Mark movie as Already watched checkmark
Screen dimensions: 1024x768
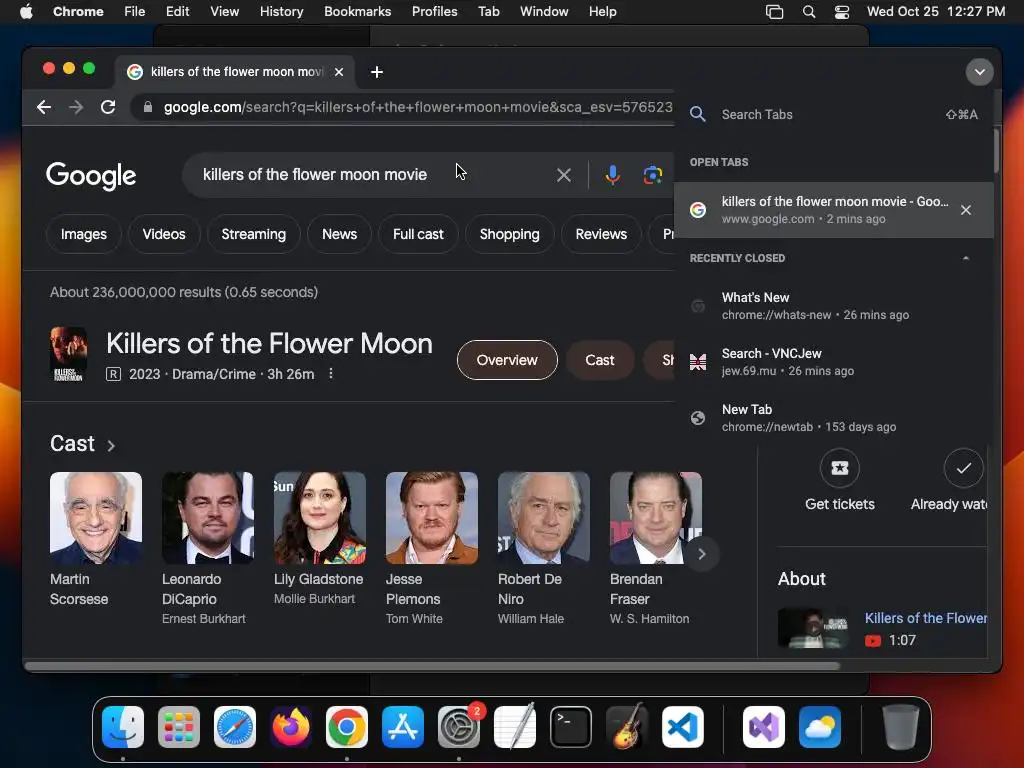tap(963, 468)
